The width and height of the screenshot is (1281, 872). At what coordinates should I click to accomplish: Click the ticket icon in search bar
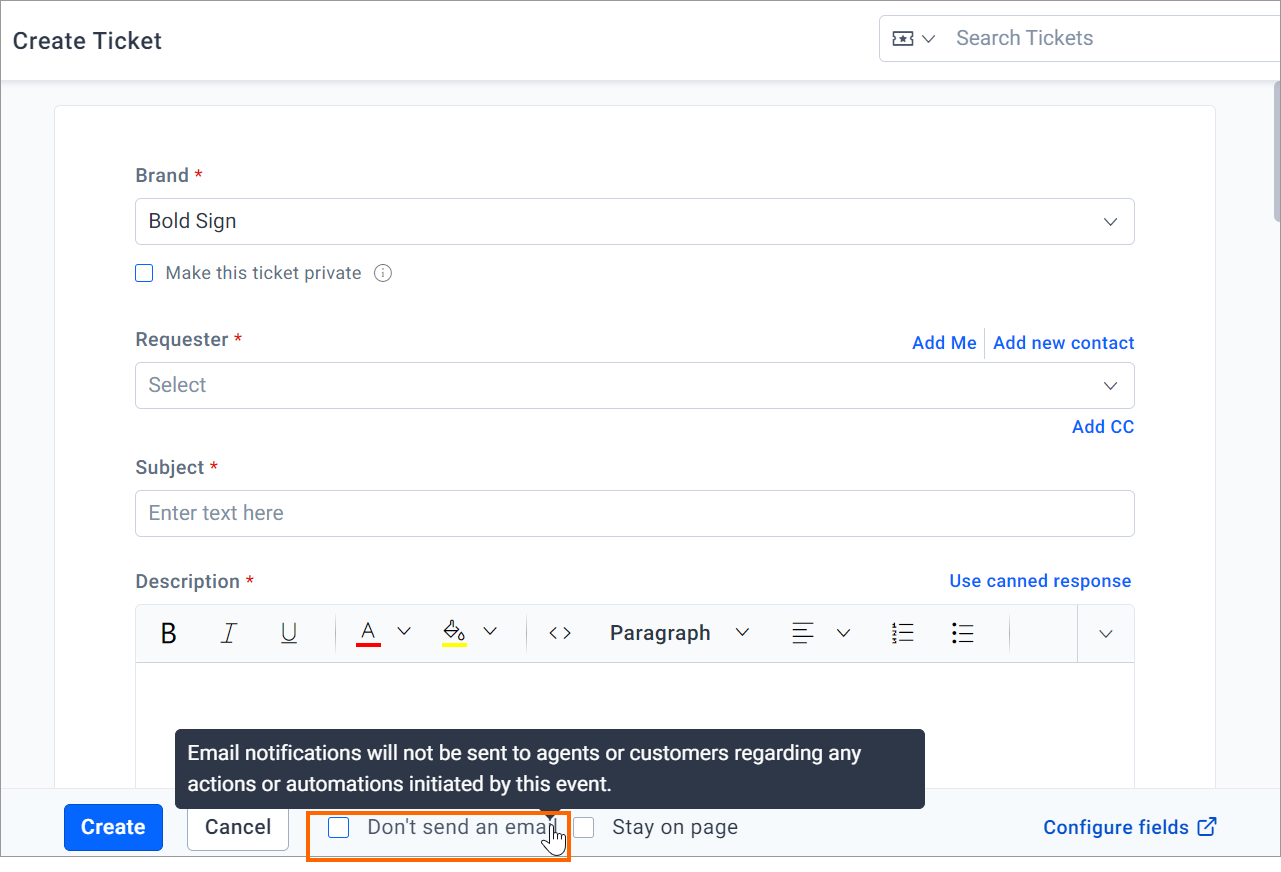tap(902, 39)
